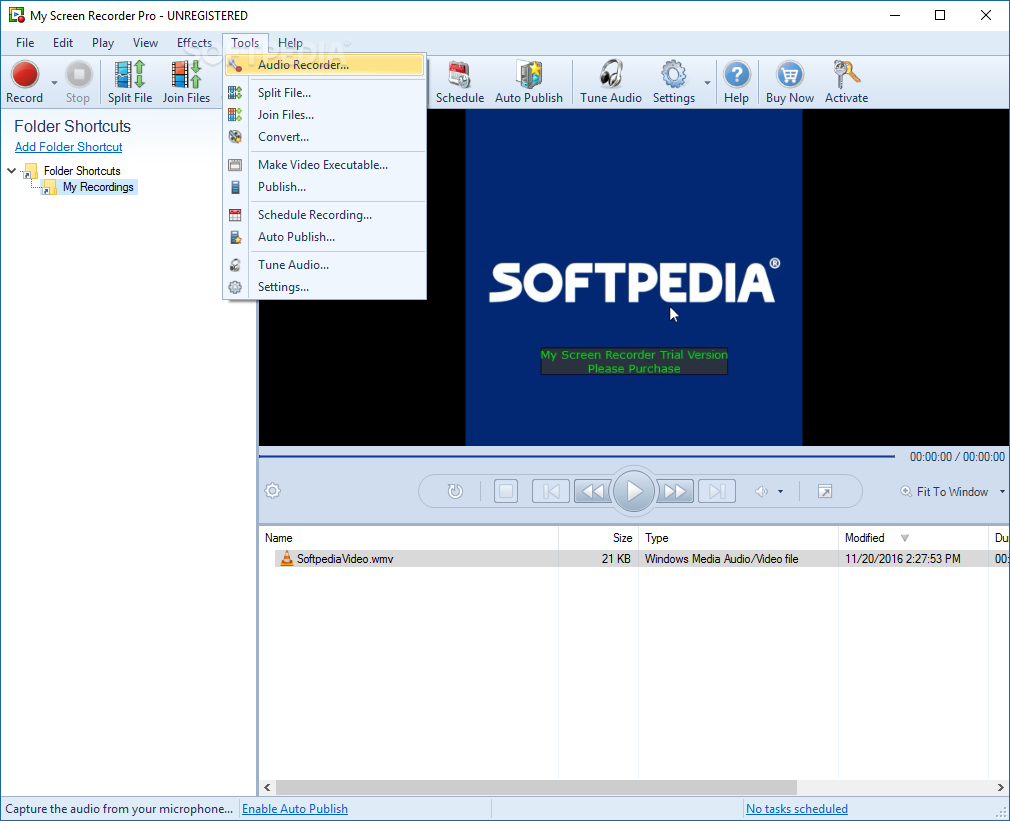The width and height of the screenshot is (1010, 821).
Task: Play the video
Action: (634, 491)
